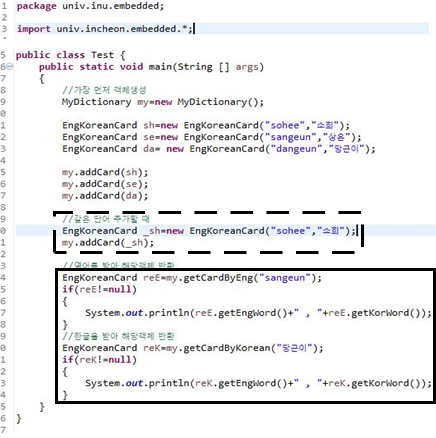Click 'MyDictionary my=new MyDictionary();' line
436x438 pixels.
click(163, 102)
